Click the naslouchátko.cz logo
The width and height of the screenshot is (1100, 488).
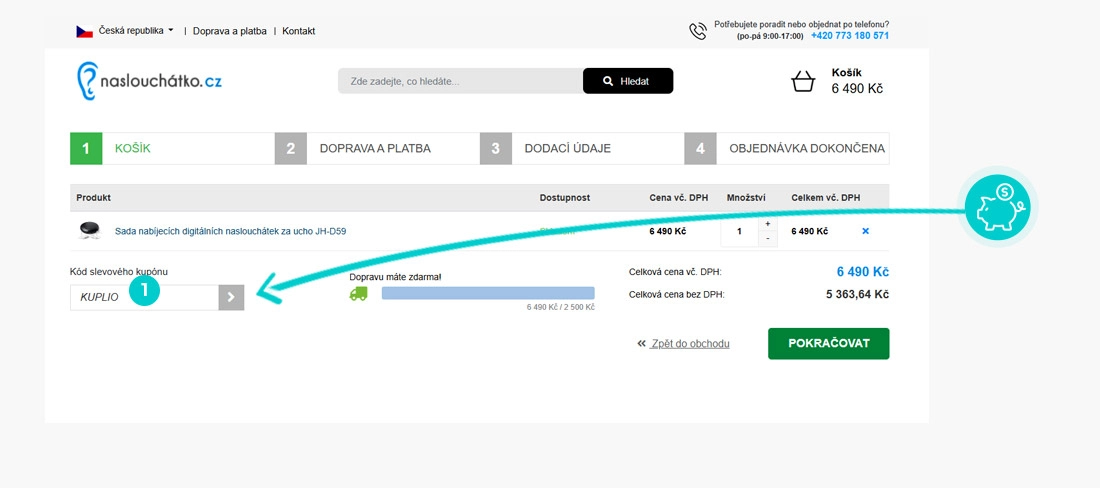pyautogui.click(x=149, y=81)
